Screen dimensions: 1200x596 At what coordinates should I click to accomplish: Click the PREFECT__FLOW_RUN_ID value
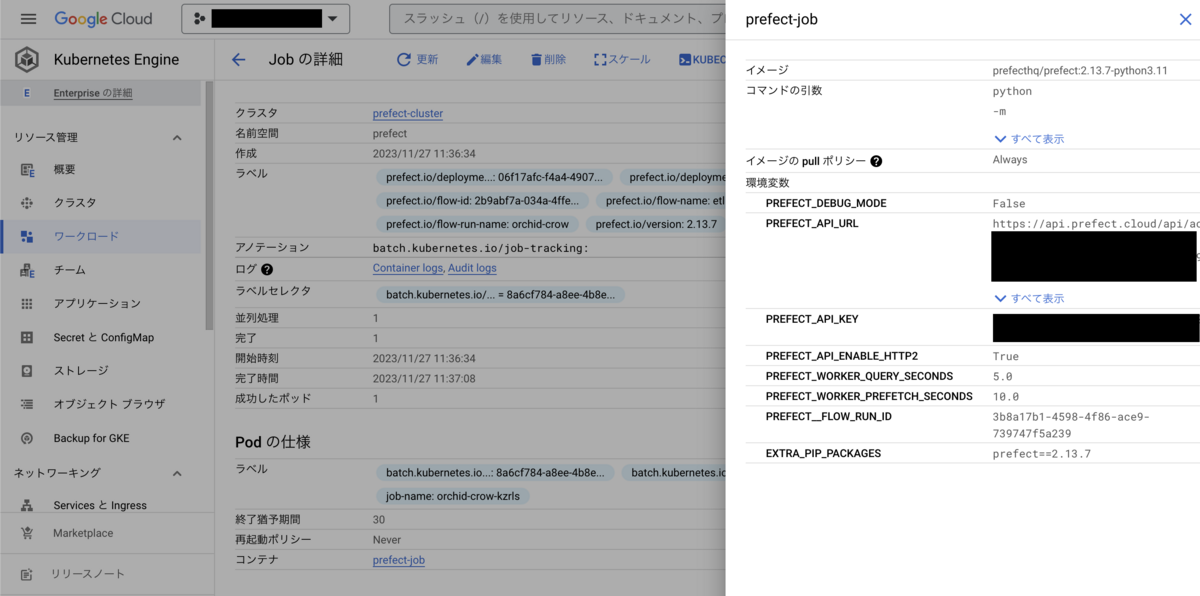pyautogui.click(x=1071, y=425)
